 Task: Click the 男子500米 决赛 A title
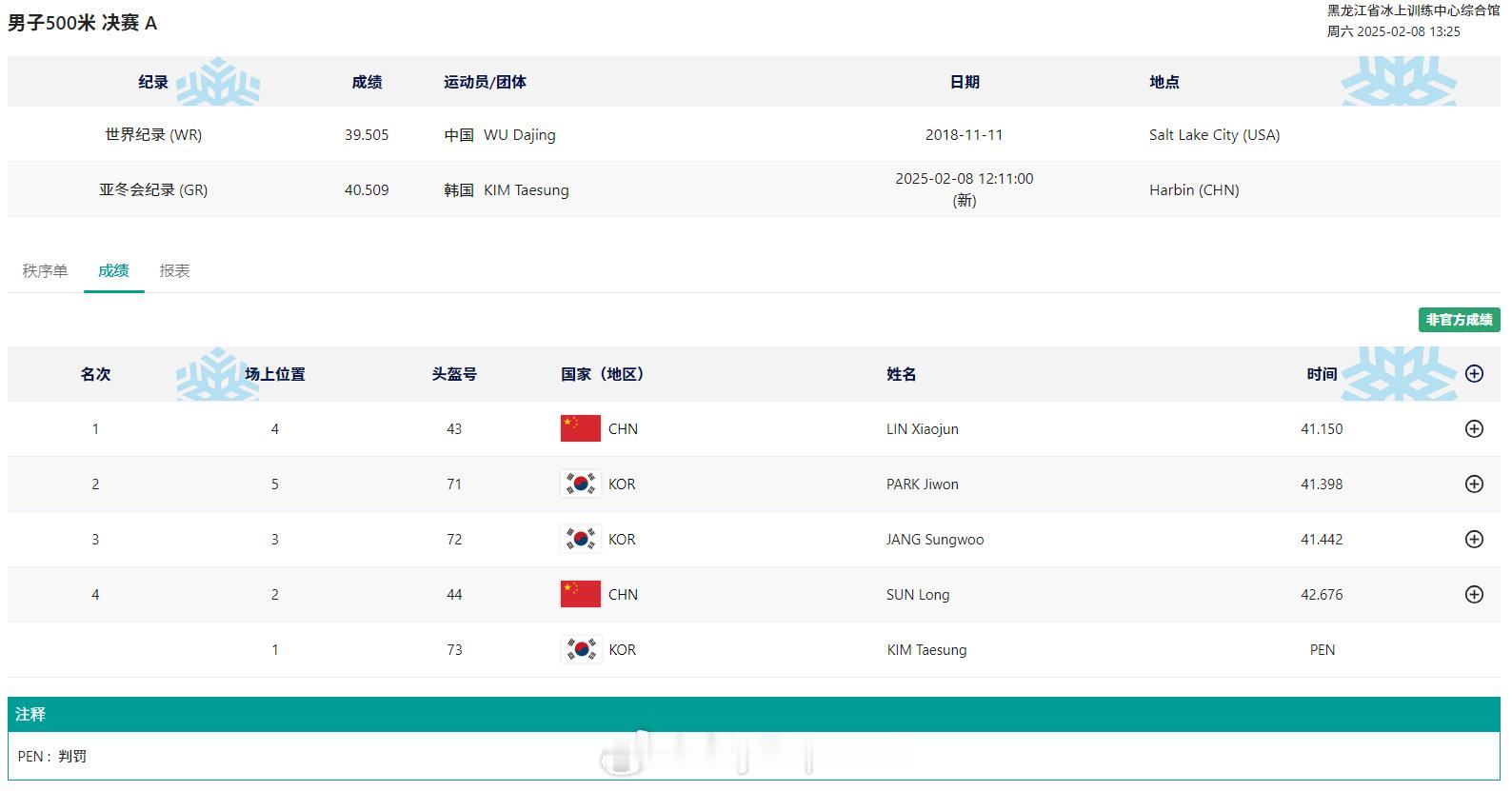click(83, 23)
